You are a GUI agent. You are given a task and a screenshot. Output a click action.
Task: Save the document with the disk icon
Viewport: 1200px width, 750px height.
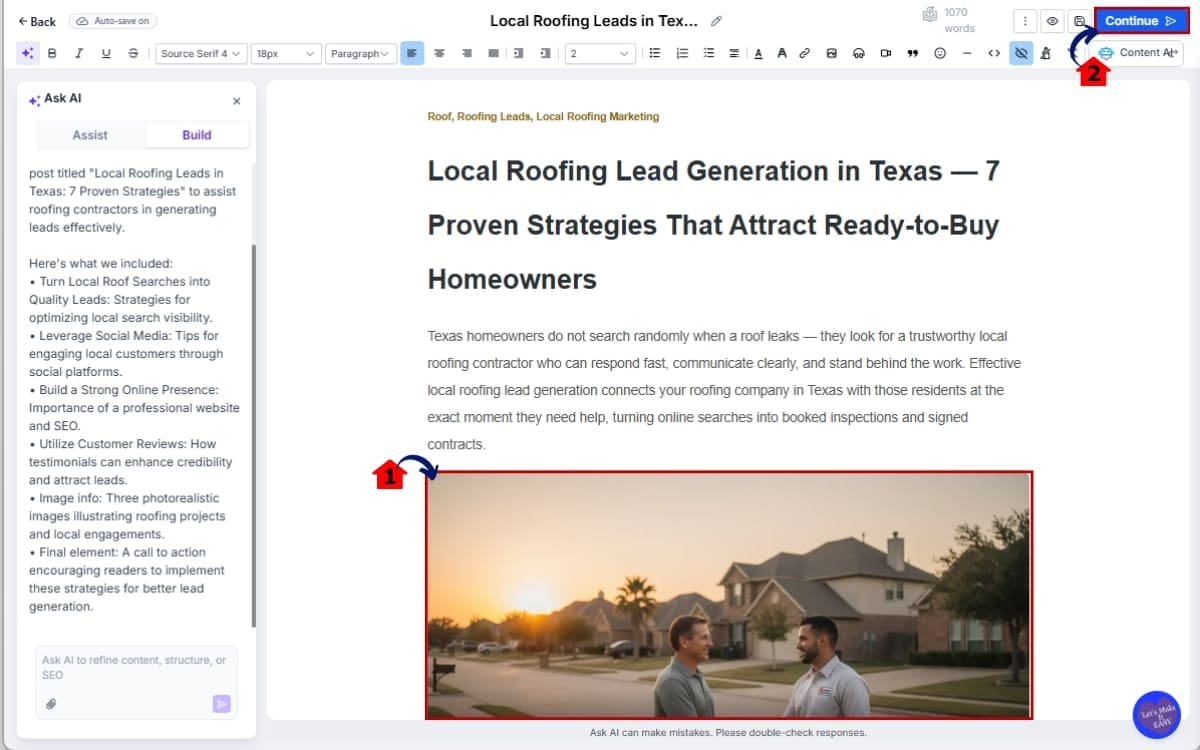(x=1079, y=21)
